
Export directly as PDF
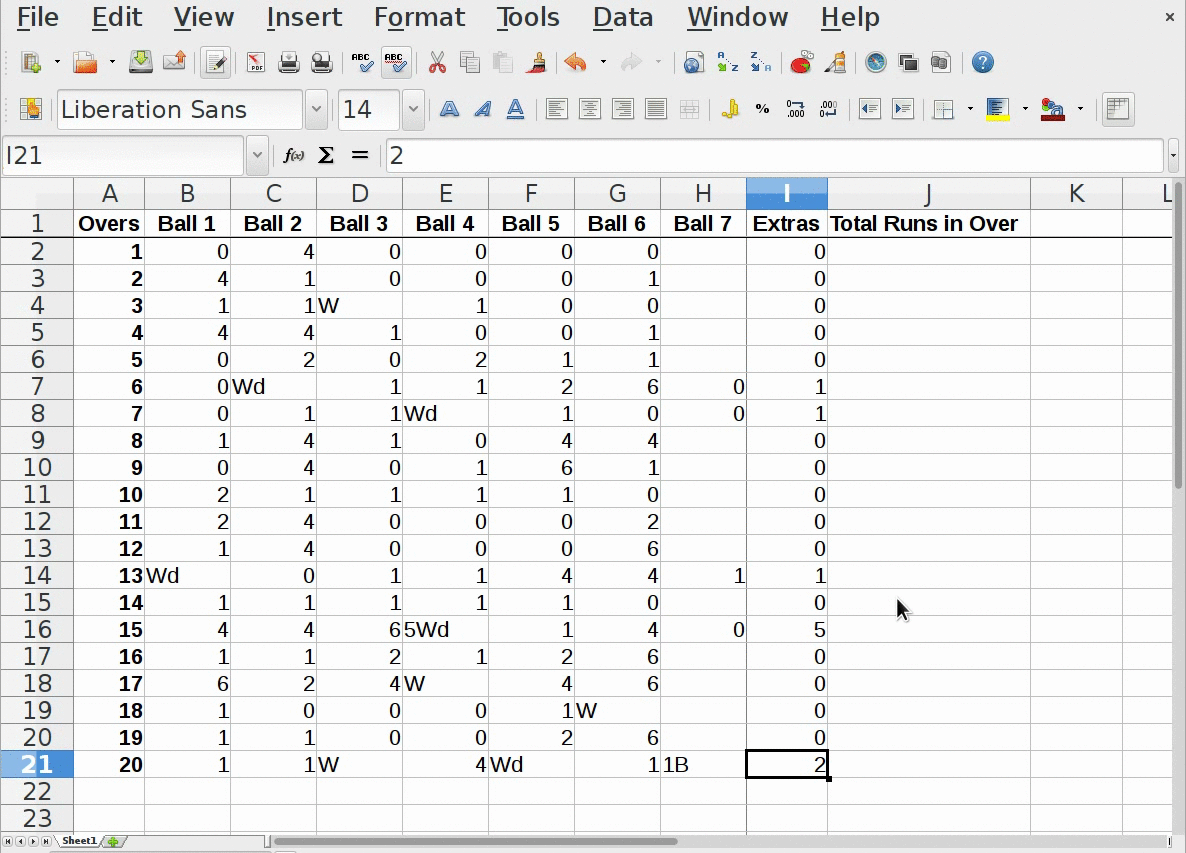(256, 63)
